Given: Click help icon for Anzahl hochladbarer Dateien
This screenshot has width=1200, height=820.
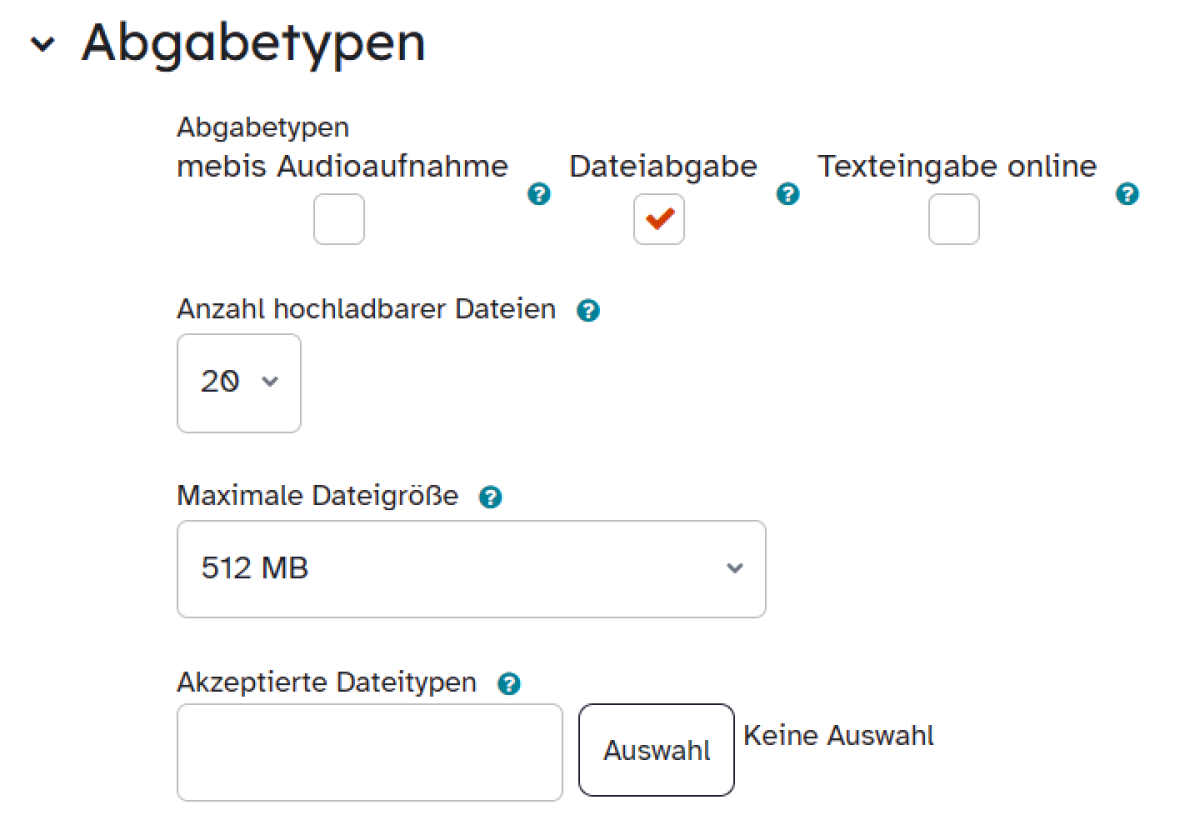Looking at the screenshot, I should pyautogui.click(x=588, y=311).
